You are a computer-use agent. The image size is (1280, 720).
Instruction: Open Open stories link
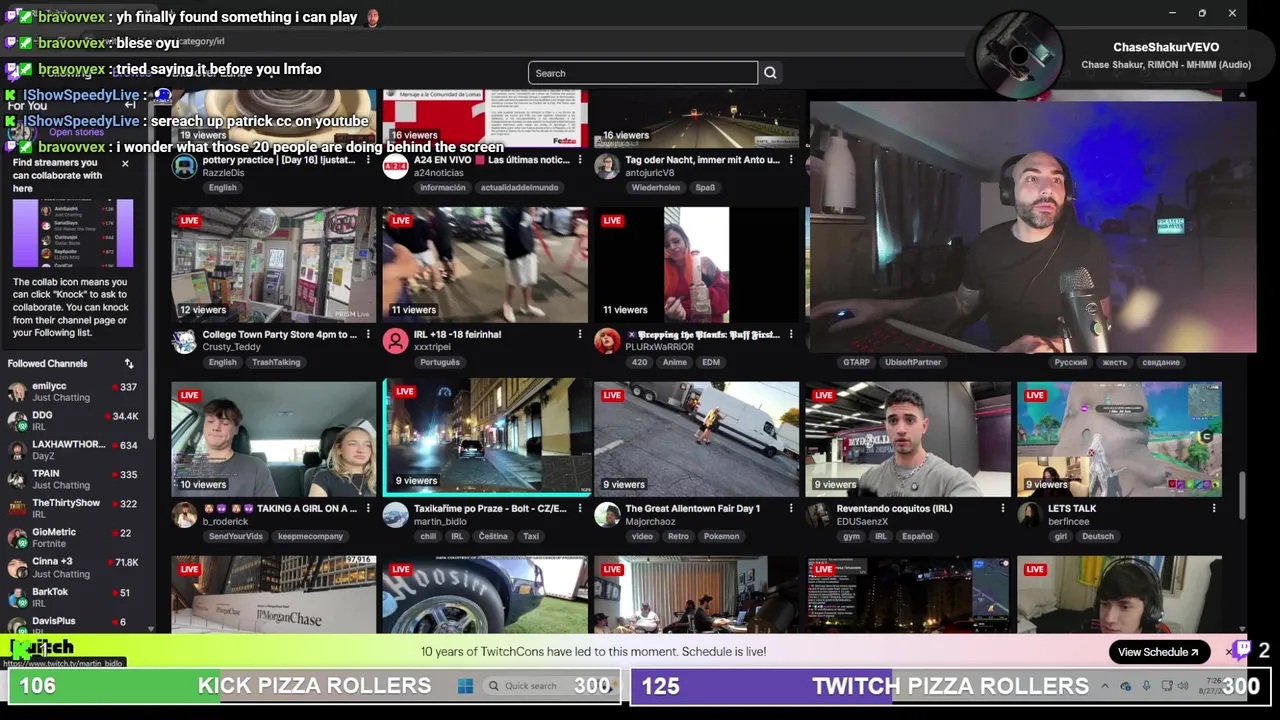point(76,132)
